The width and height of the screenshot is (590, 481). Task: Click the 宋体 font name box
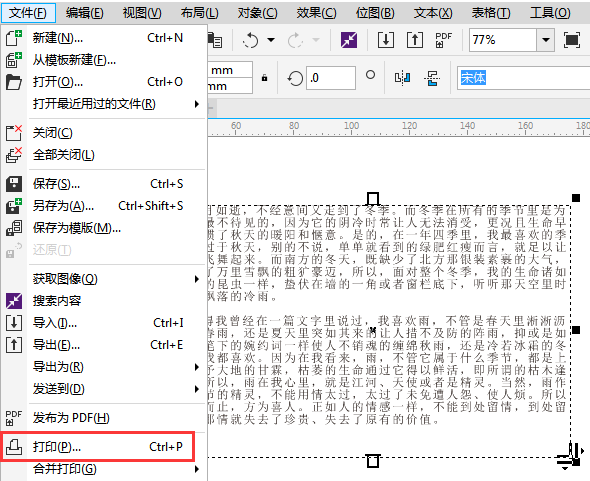524,78
